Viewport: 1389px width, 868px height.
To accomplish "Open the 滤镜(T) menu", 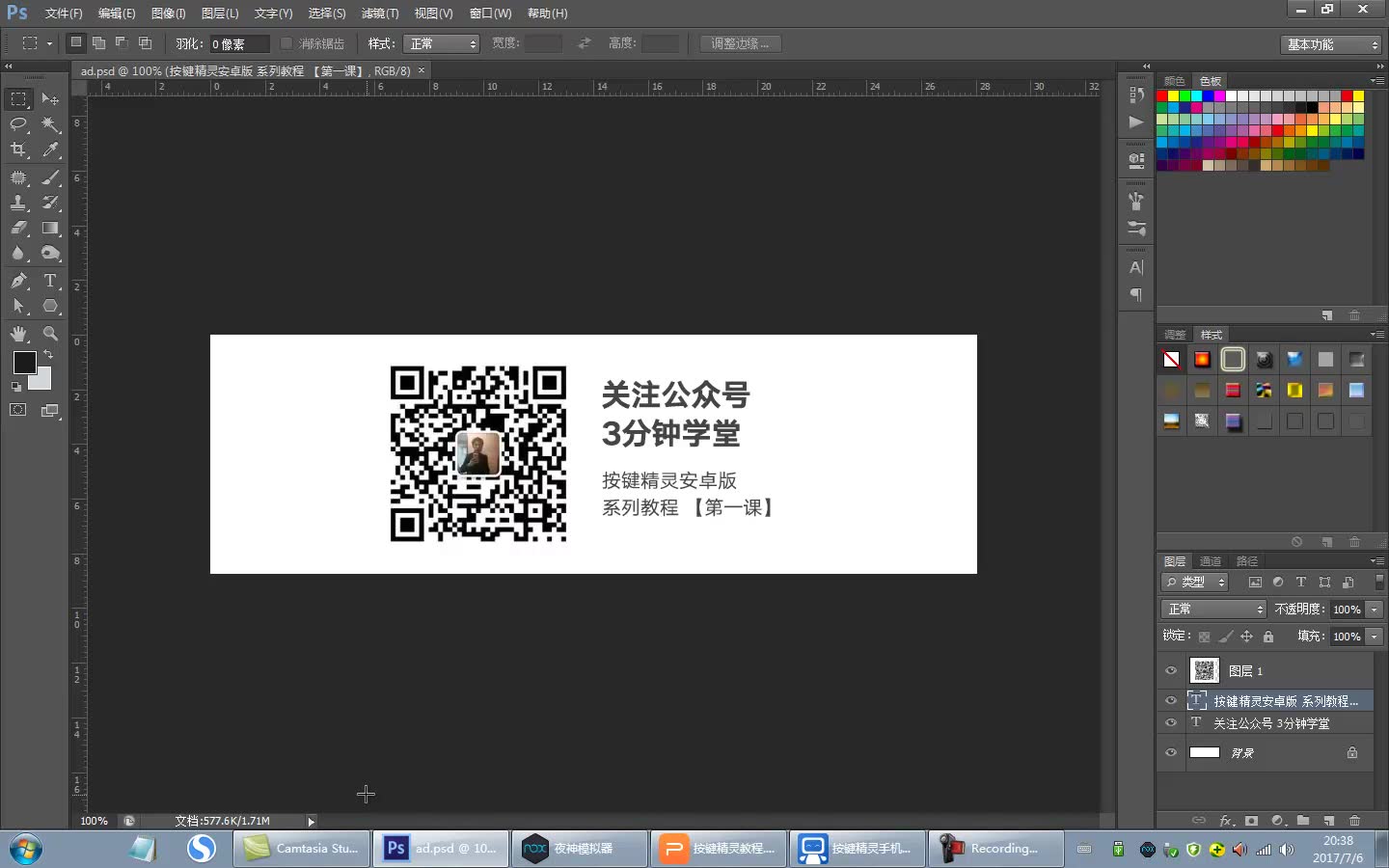I will (x=380, y=14).
